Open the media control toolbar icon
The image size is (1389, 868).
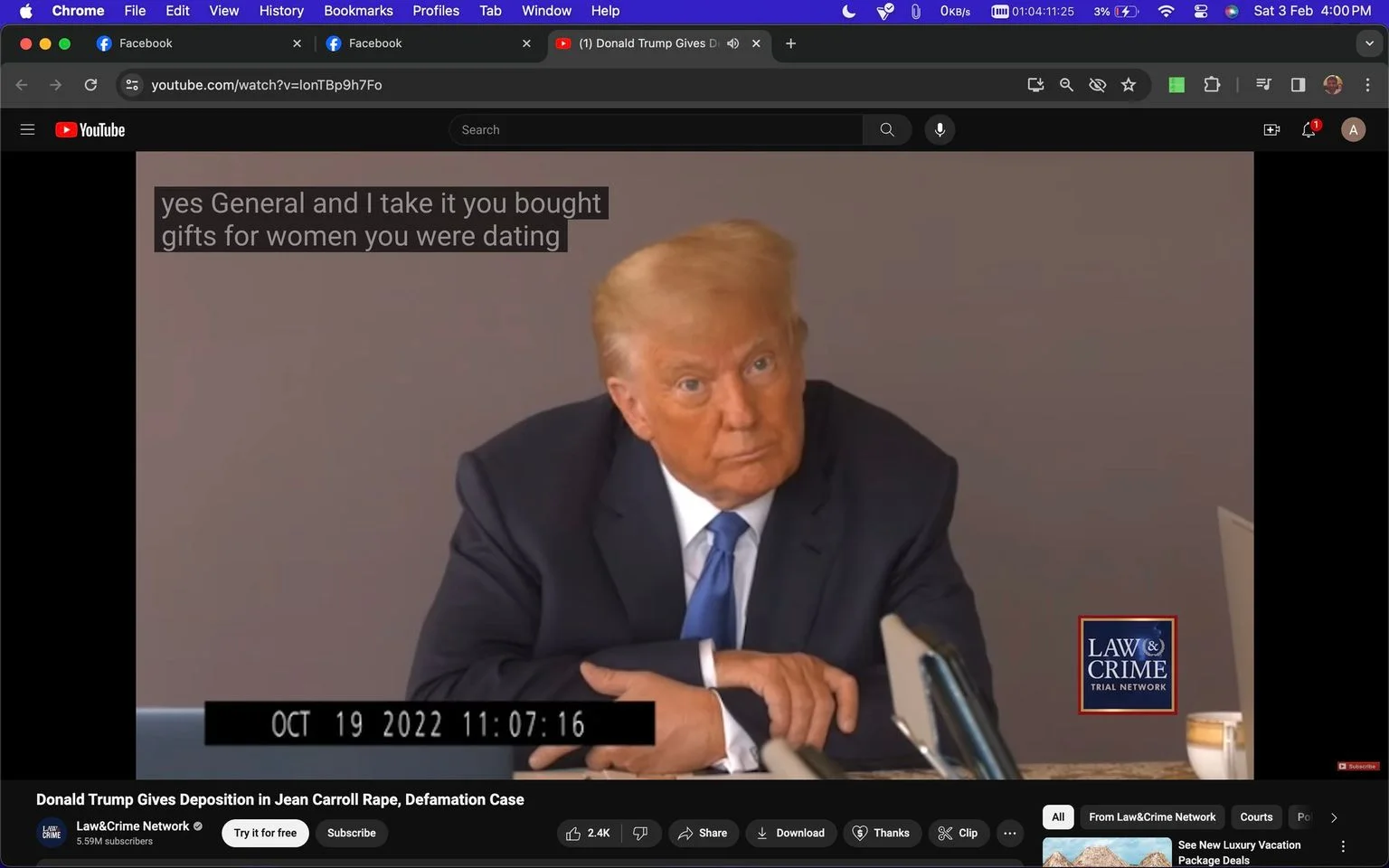coord(1263,85)
